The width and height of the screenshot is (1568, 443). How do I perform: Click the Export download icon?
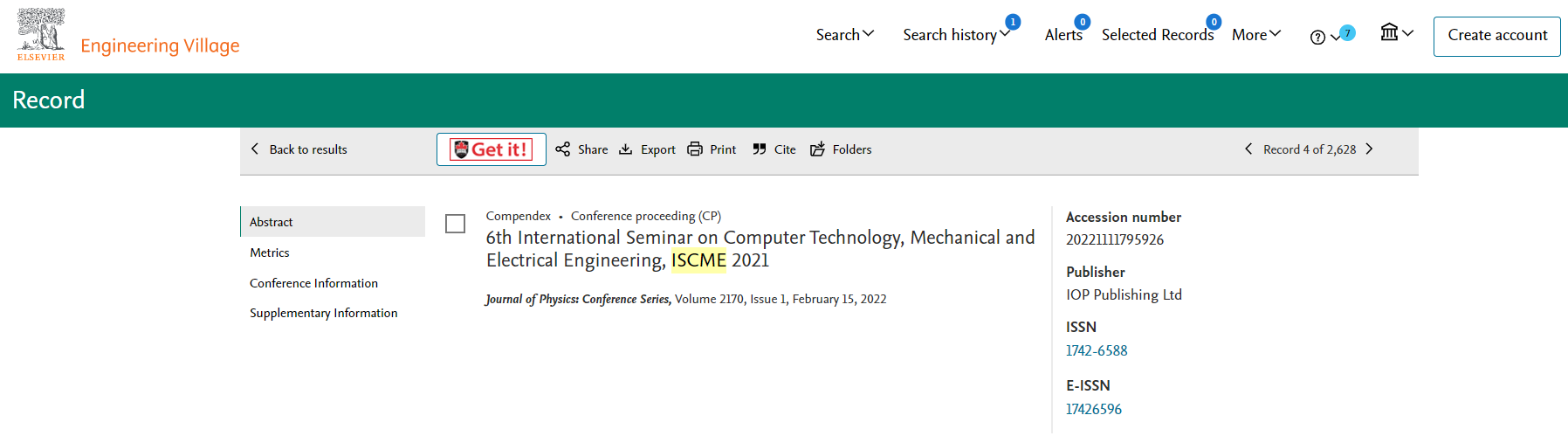[625, 149]
